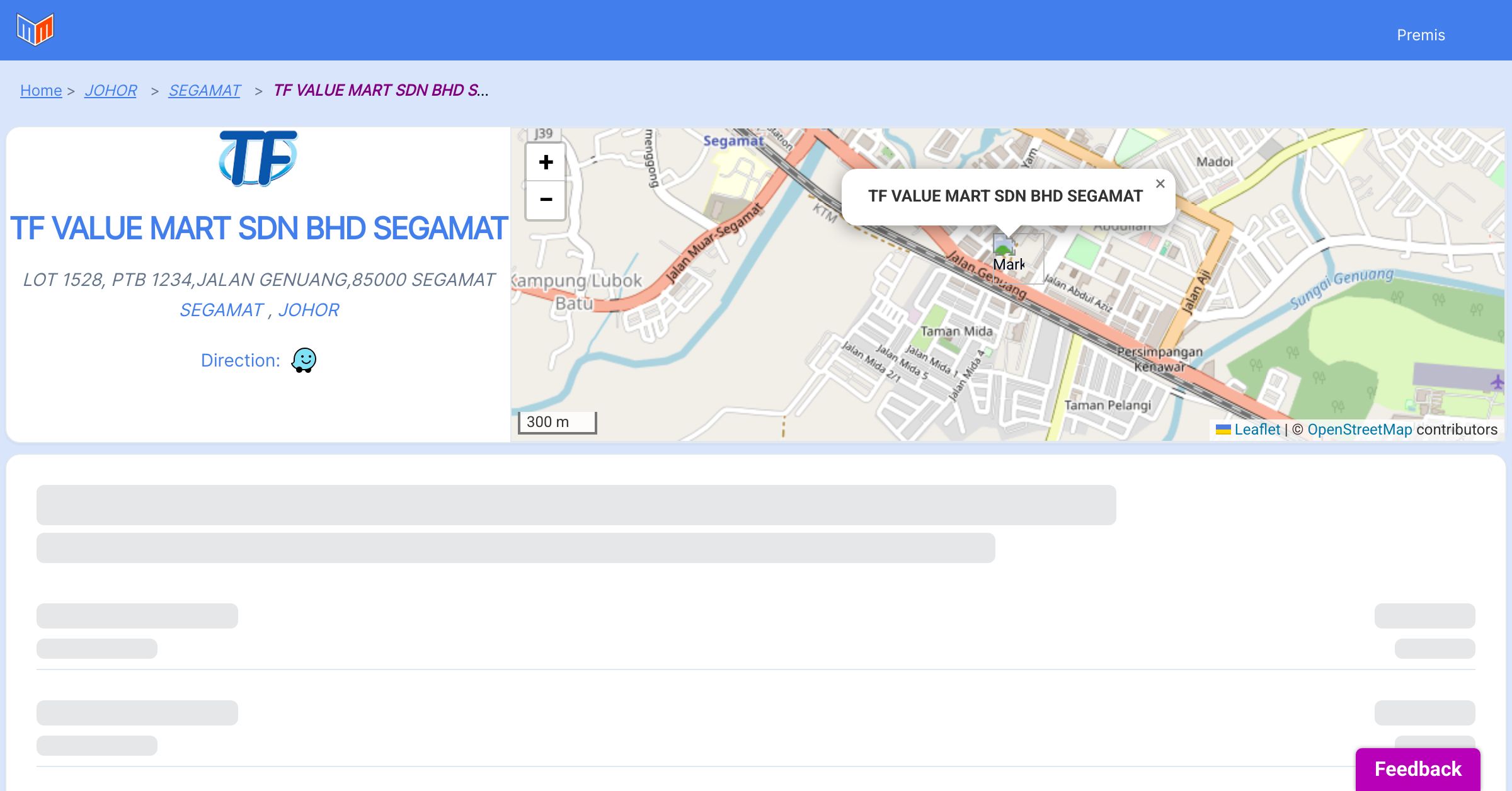Viewport: 1512px width, 791px height.
Task: Open the Feedback button
Action: [1417, 769]
